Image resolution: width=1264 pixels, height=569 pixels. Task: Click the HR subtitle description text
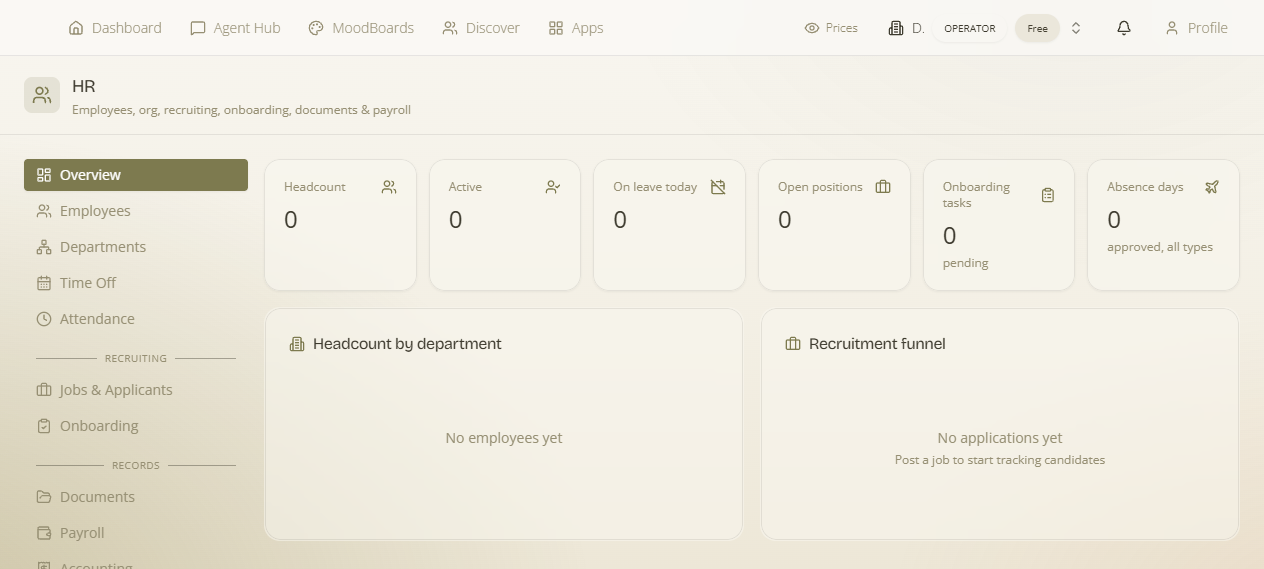241,110
